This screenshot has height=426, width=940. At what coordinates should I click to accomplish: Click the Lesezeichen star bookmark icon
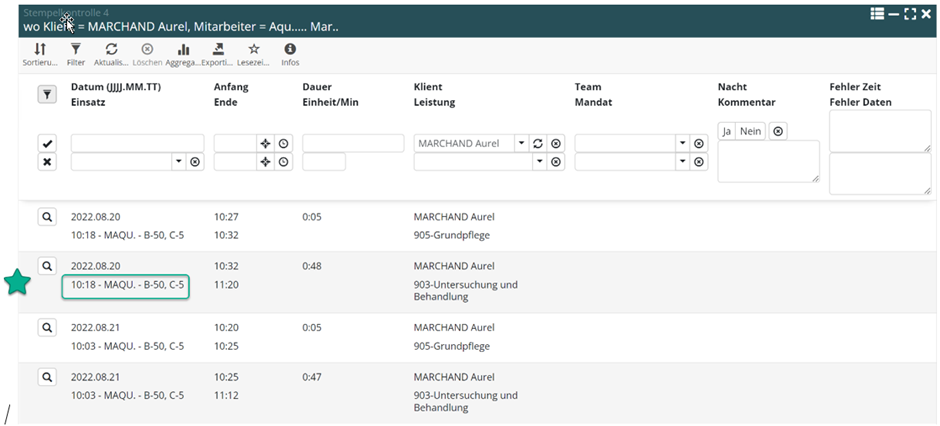pyautogui.click(x=254, y=50)
